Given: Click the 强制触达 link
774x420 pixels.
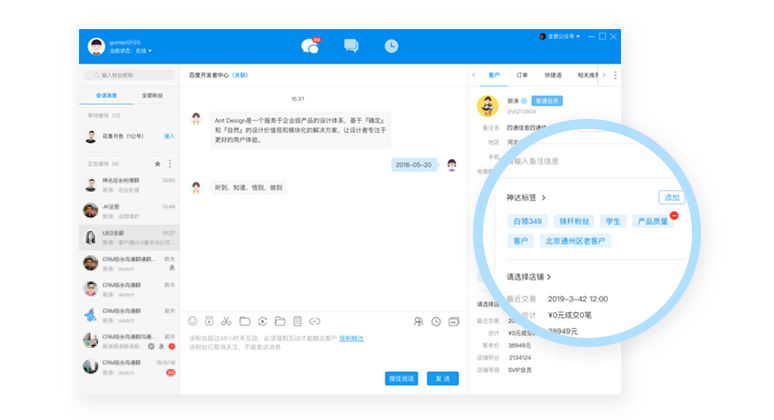Looking at the screenshot, I should point(351,339).
